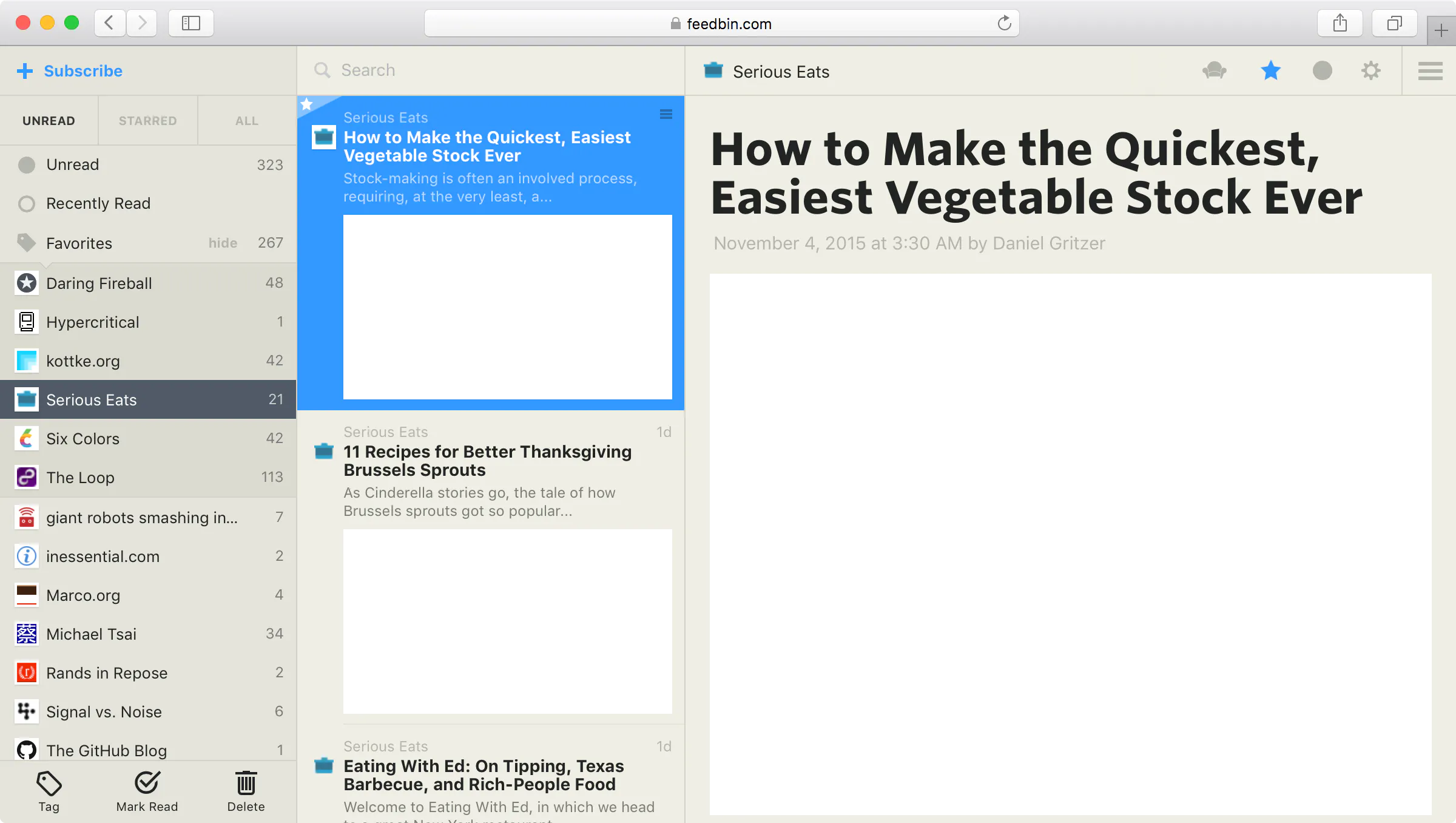The height and width of the screenshot is (823, 1456).
Task: Switch to the UNREAD tab
Action: coord(49,121)
